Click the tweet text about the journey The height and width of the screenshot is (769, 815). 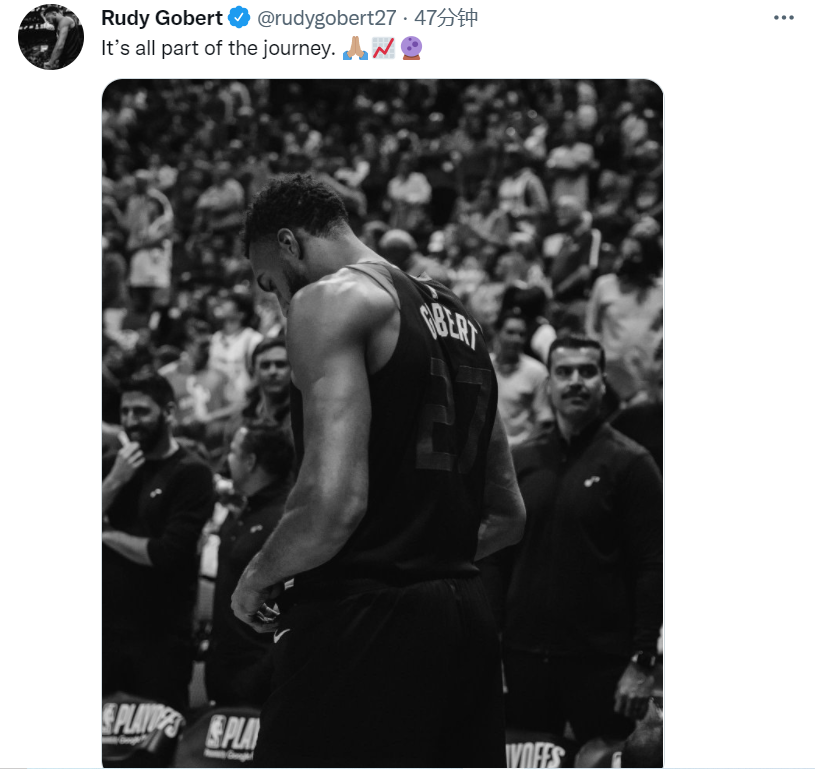(x=218, y=48)
